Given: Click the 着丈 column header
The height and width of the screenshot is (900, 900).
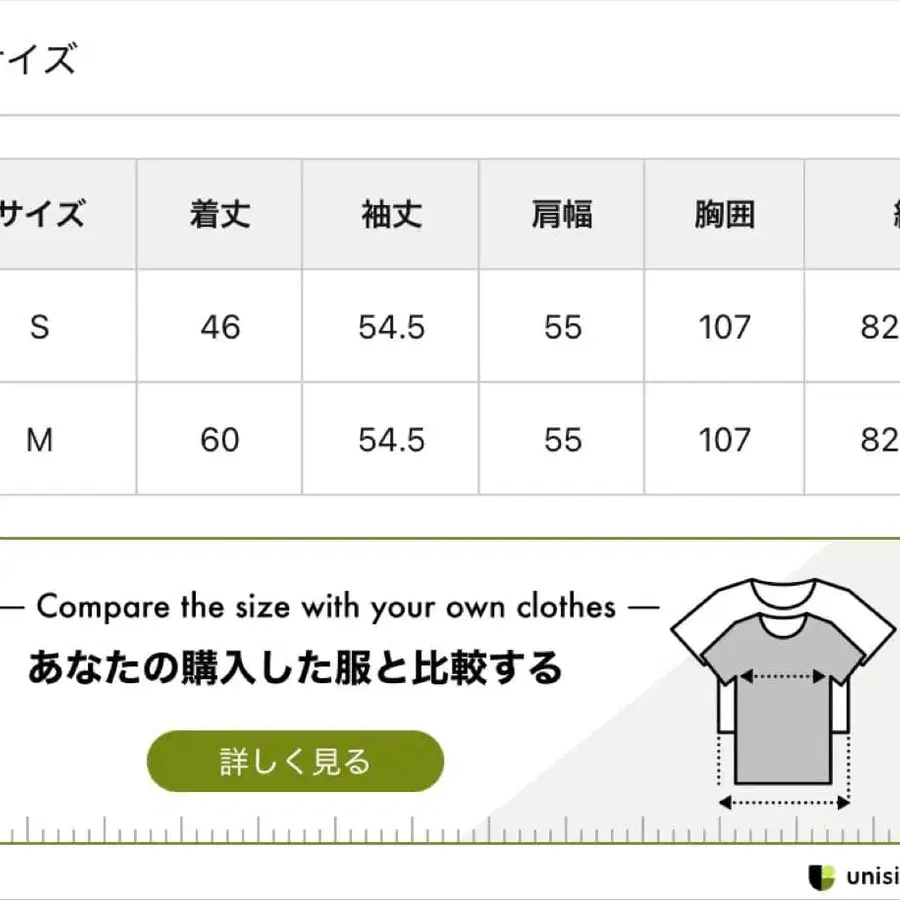Looking at the screenshot, I should [220, 214].
